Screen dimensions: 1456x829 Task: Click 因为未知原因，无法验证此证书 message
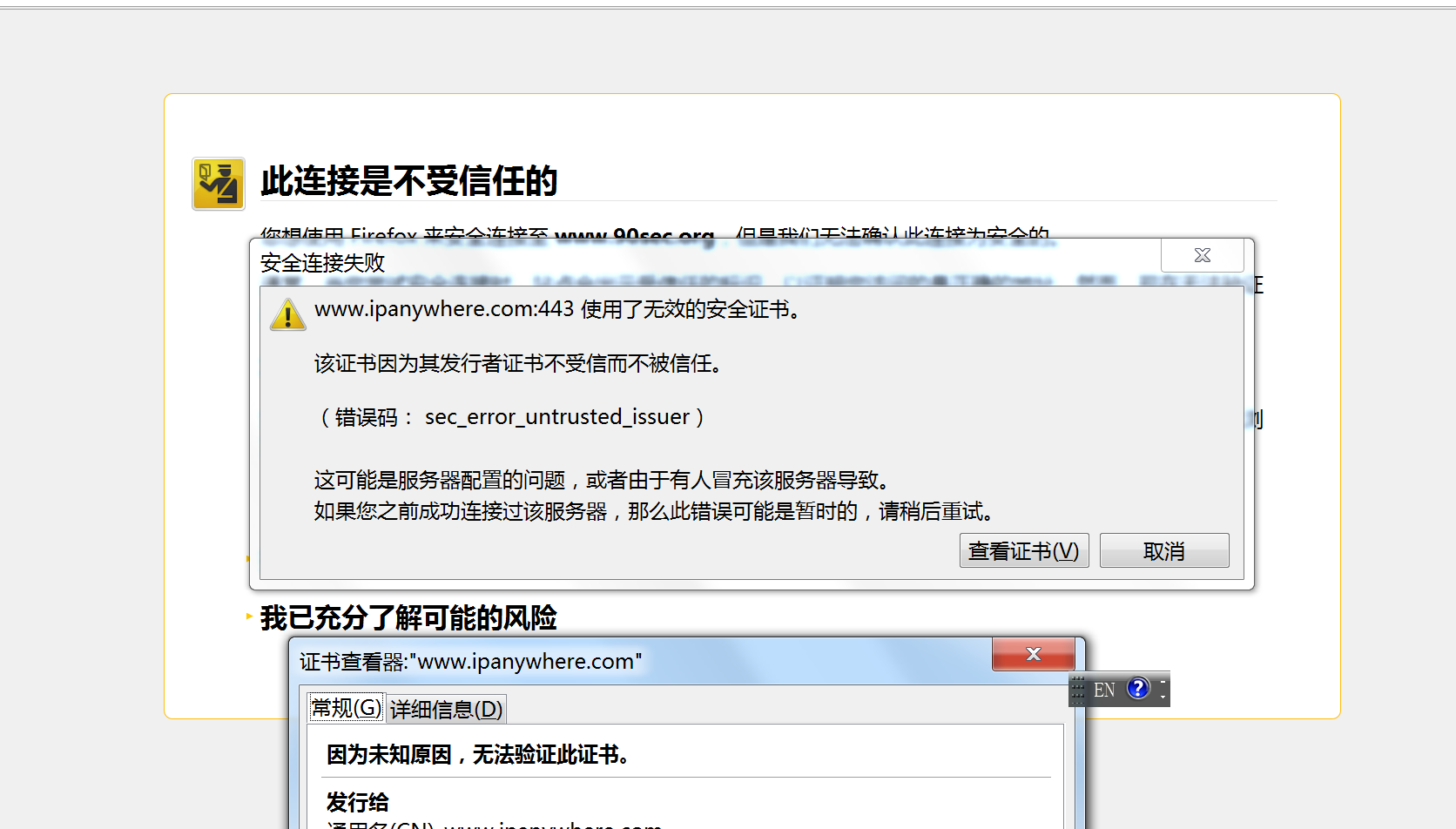[x=478, y=754]
